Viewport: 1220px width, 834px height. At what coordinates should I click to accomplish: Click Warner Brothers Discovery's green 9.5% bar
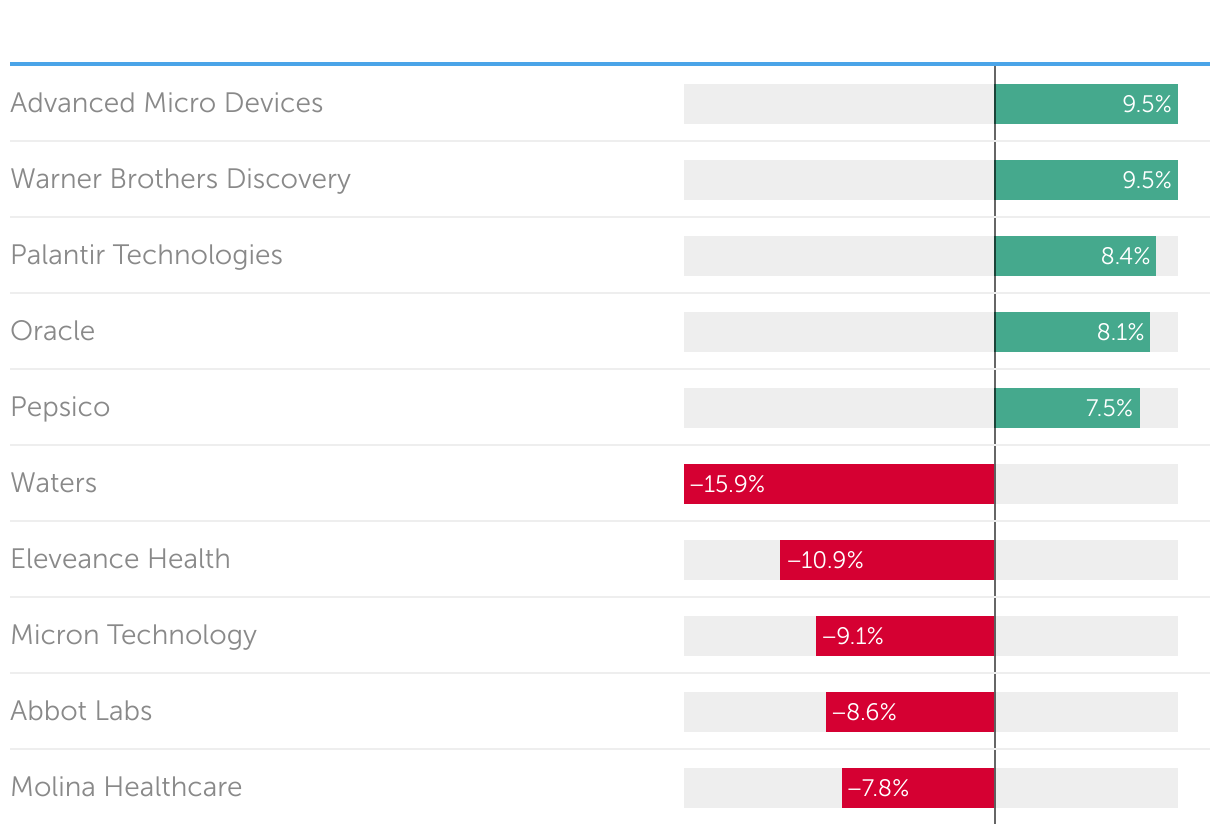point(1086,180)
